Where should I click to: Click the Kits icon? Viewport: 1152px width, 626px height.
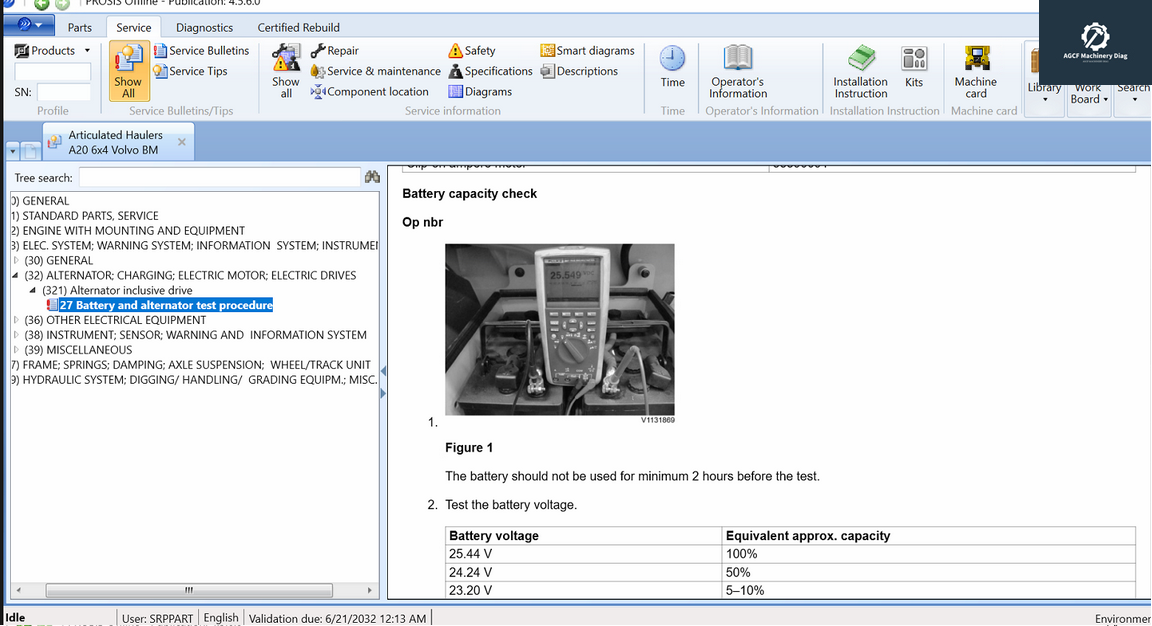click(913, 59)
